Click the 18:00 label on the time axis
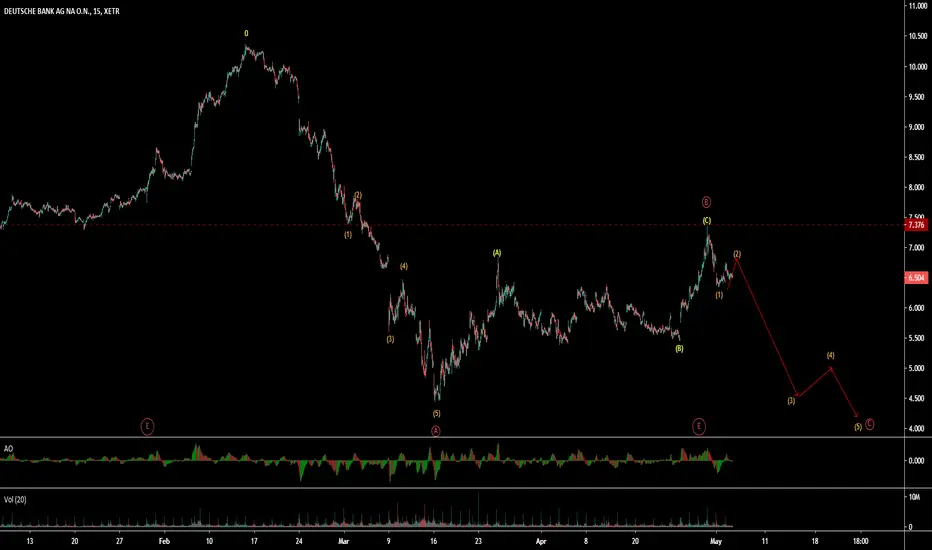The width and height of the screenshot is (932, 550). coord(861,542)
